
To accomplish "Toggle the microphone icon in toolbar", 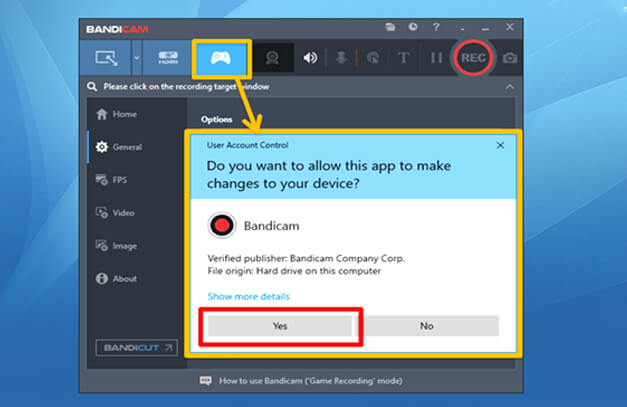I will tap(341, 58).
